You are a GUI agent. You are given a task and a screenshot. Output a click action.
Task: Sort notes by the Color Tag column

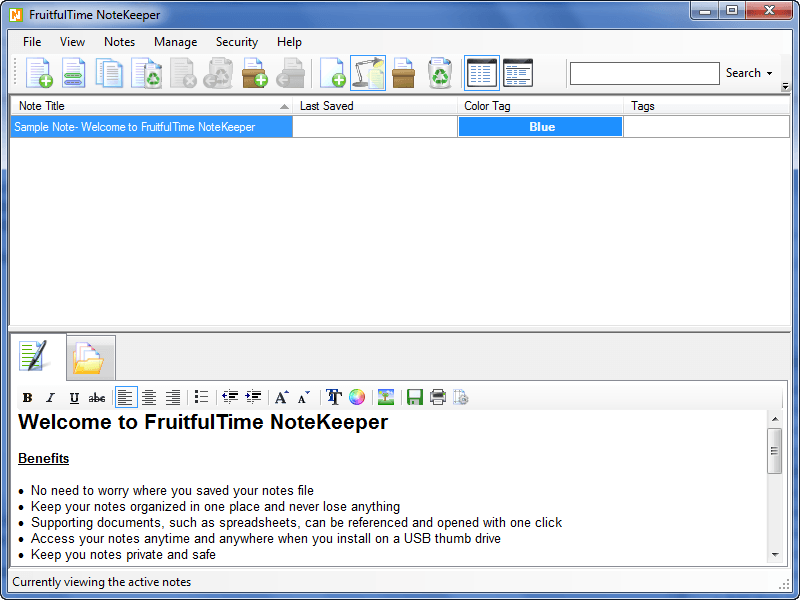pyautogui.click(x=540, y=106)
